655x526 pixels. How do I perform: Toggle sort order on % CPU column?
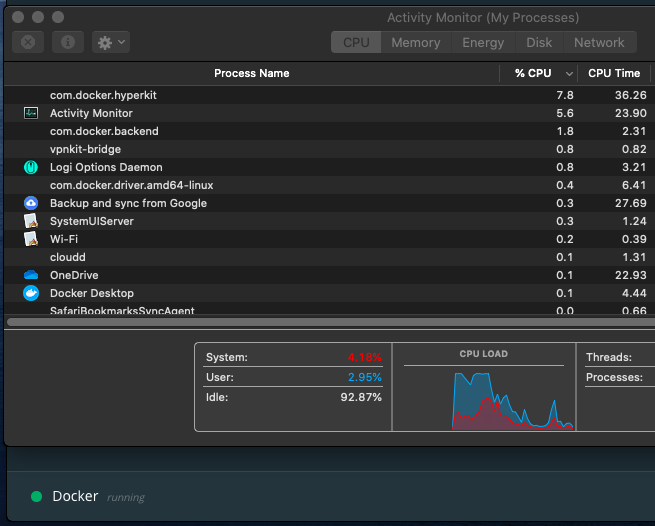pyautogui.click(x=539, y=74)
